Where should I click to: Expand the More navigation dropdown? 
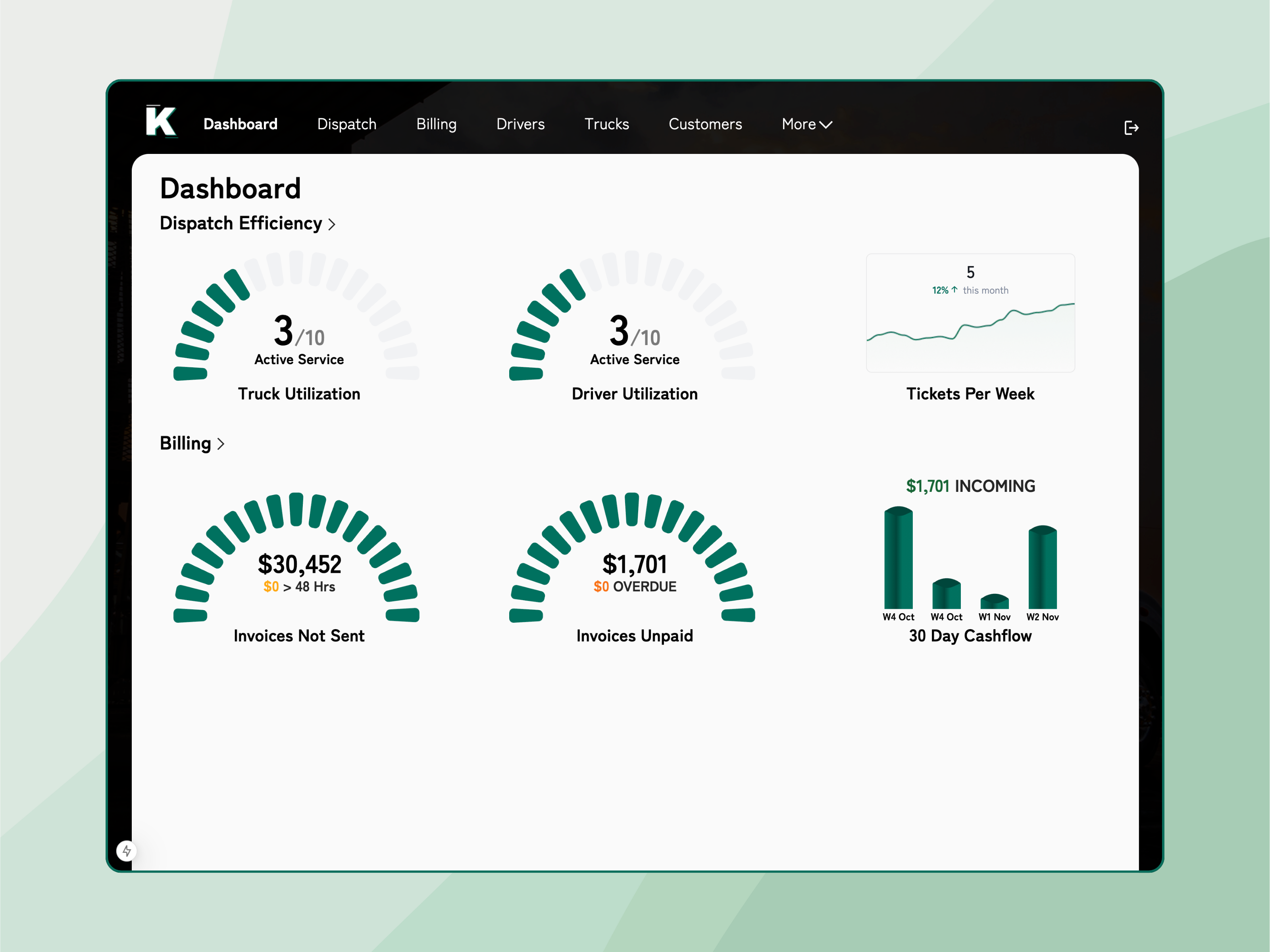click(x=807, y=124)
